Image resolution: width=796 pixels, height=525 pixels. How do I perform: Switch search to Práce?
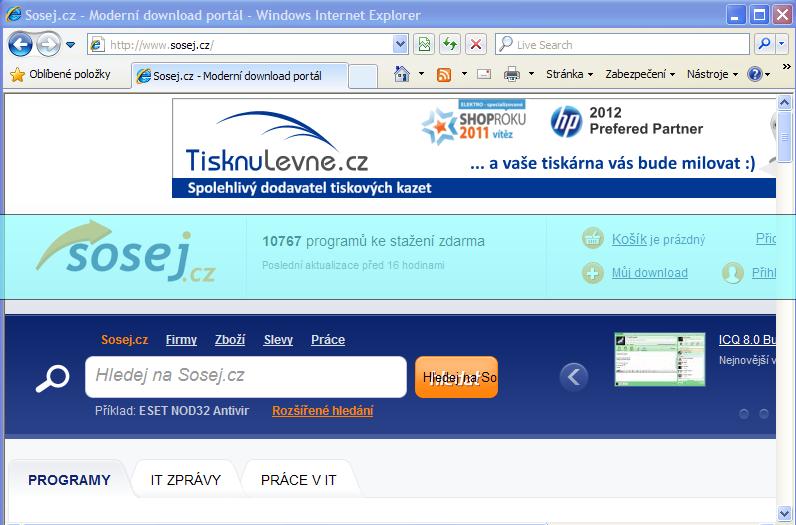(328, 340)
